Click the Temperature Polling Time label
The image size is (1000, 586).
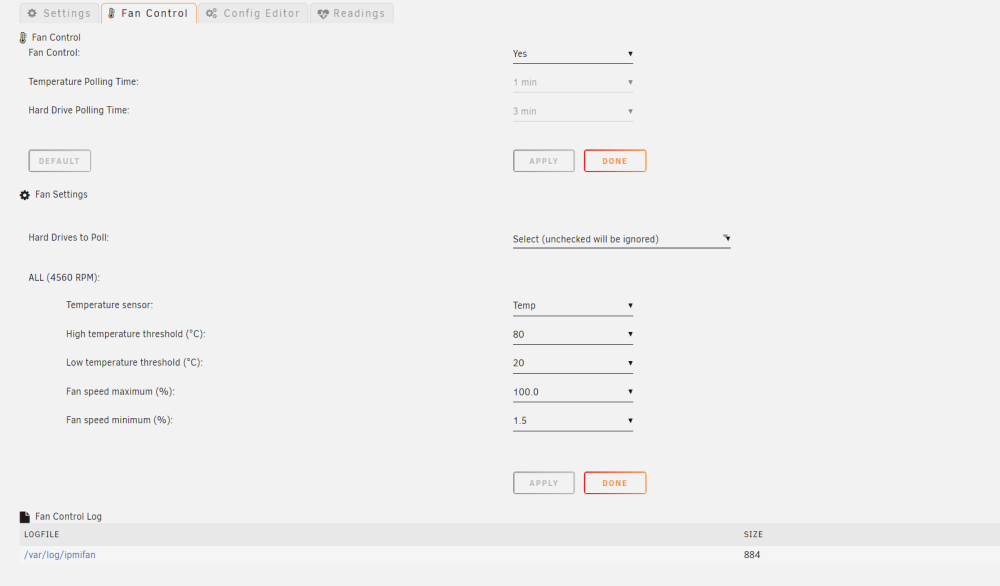pos(83,82)
